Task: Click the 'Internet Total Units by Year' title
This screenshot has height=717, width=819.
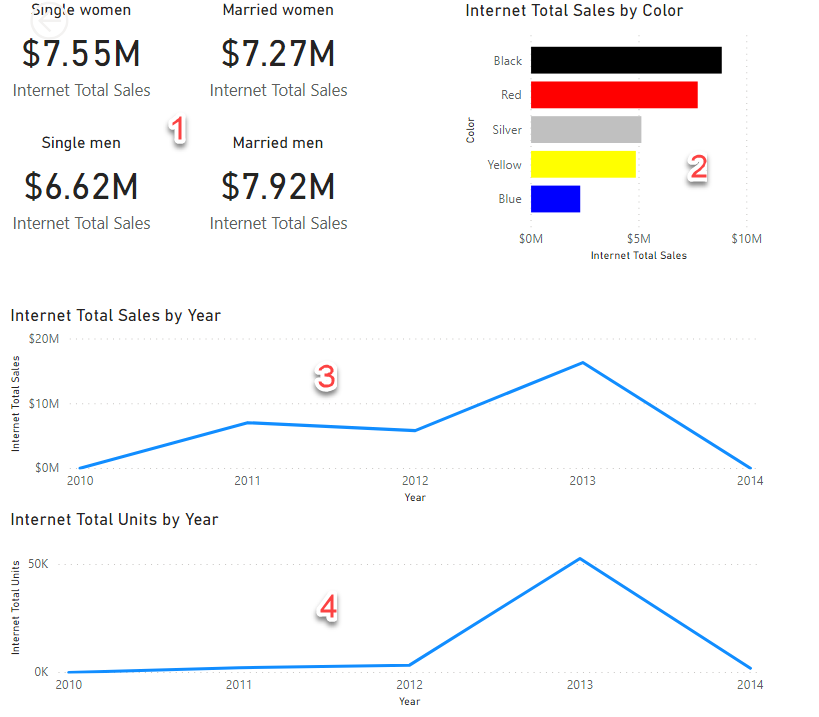Action: pyautogui.click(x=114, y=520)
